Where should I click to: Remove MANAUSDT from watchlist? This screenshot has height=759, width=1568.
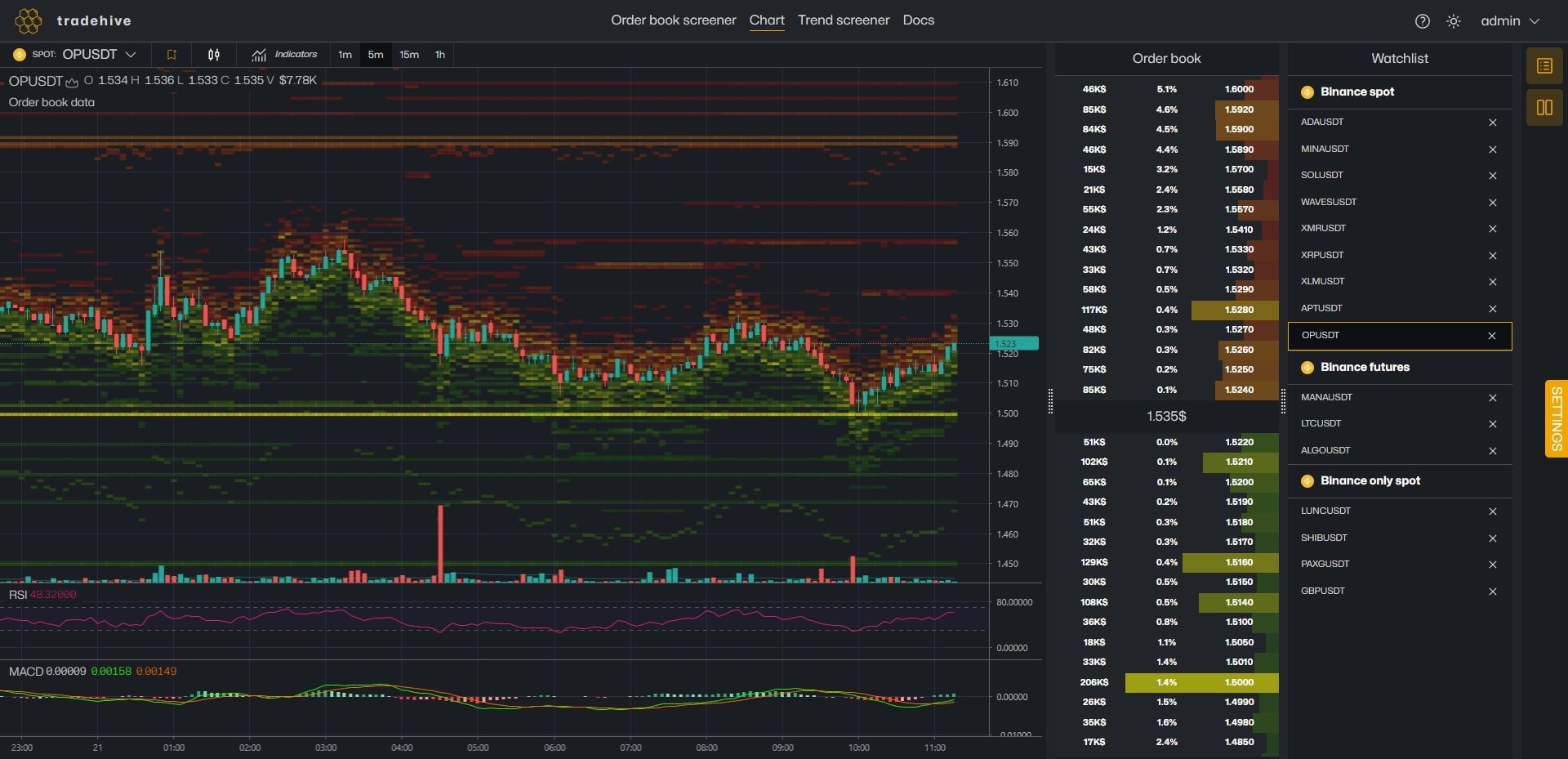(1493, 398)
